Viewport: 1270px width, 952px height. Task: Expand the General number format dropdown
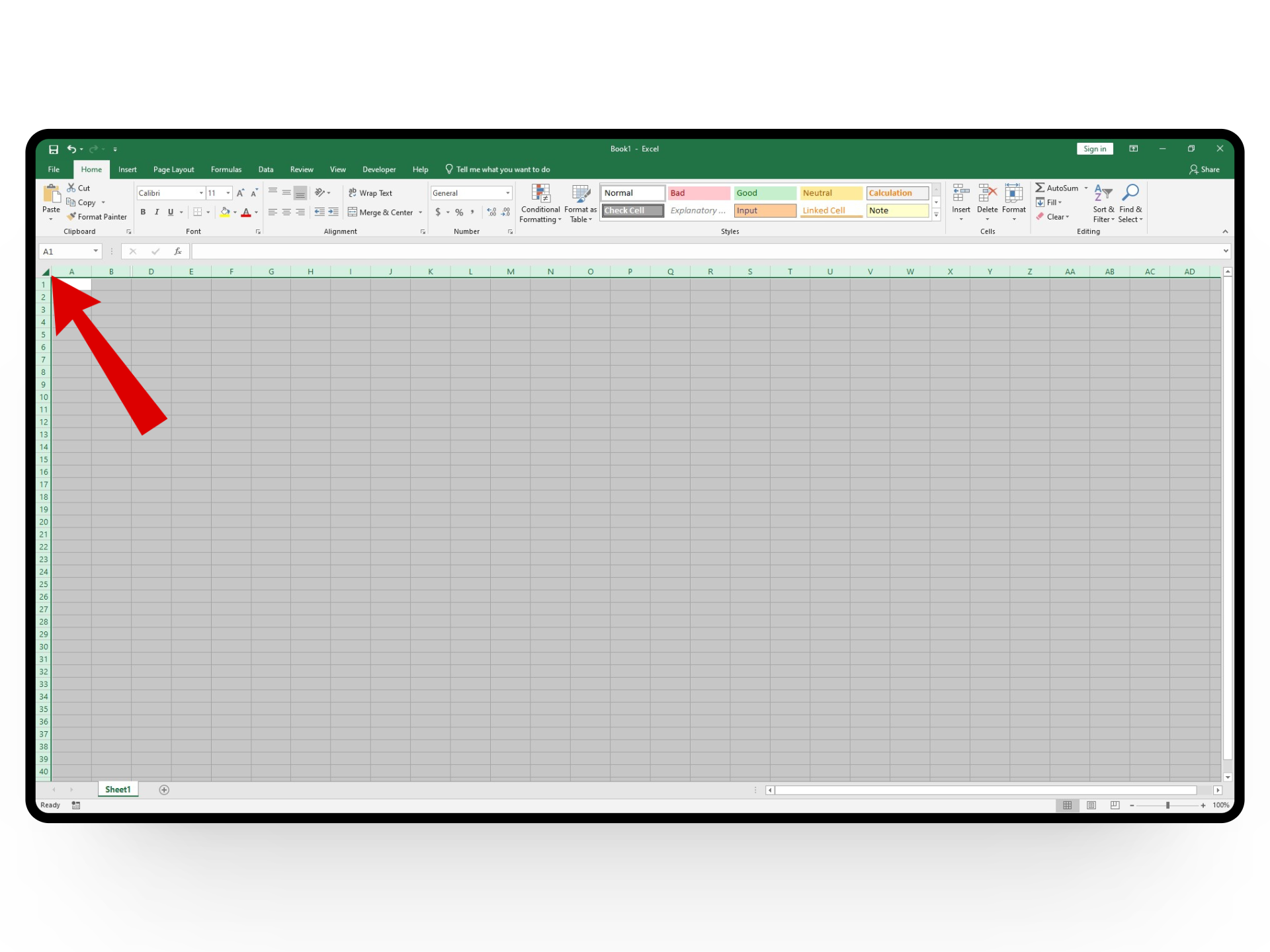tap(507, 193)
